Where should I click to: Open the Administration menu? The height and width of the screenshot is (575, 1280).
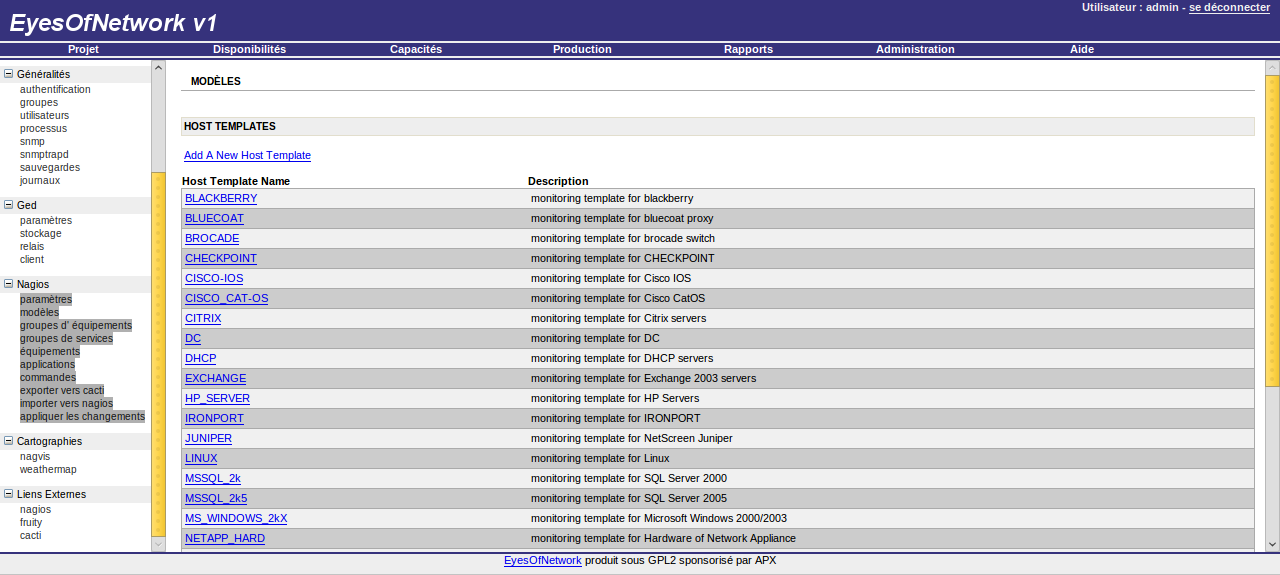914,49
